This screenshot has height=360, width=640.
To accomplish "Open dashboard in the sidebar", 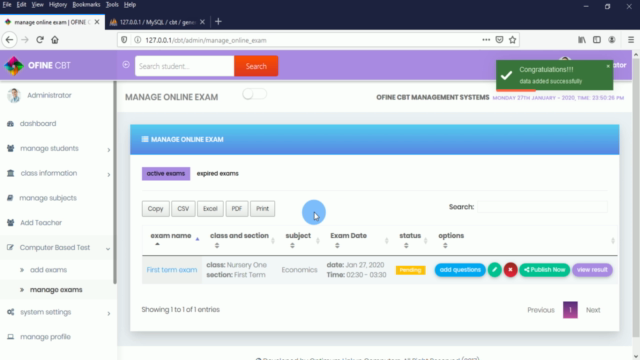I will pyautogui.click(x=38, y=124).
